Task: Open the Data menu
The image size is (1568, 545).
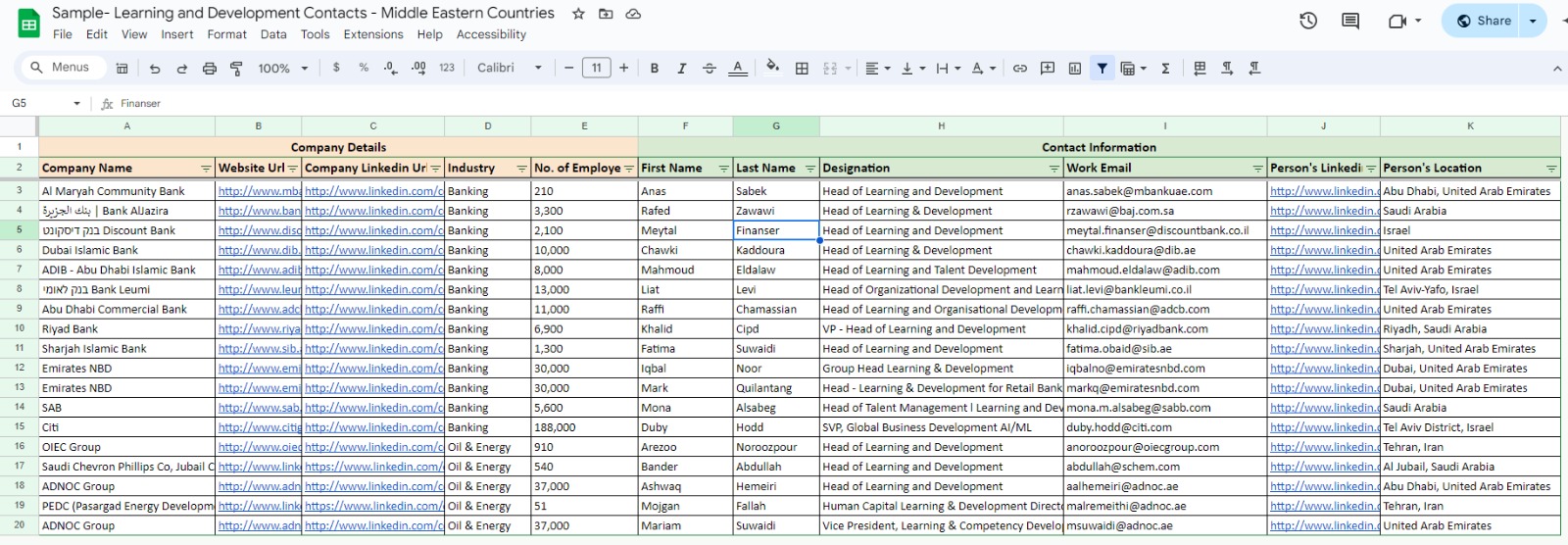Action: click(273, 34)
